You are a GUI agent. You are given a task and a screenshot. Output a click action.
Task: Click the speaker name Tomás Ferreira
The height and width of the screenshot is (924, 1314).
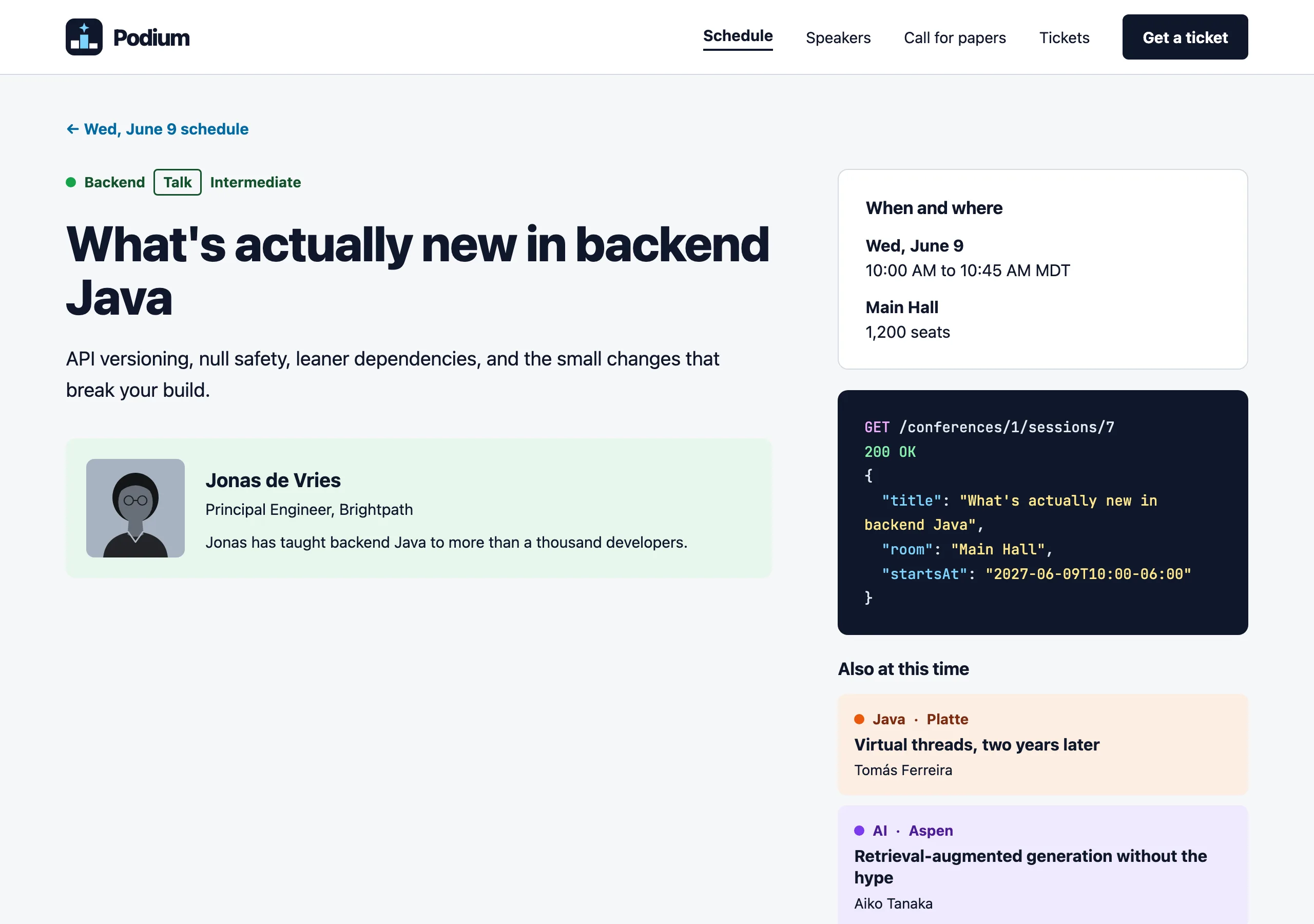(x=903, y=771)
